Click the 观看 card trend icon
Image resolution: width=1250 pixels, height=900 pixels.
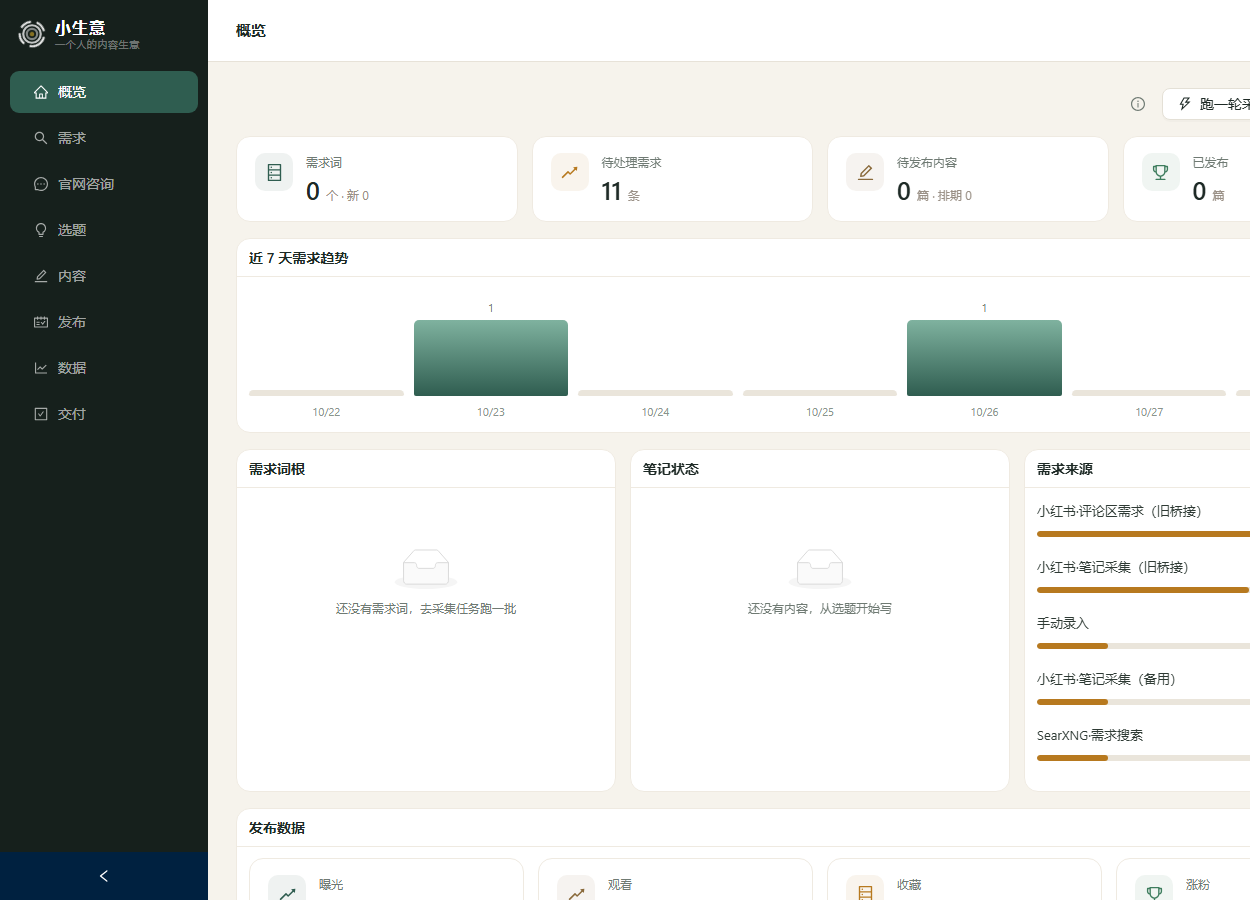point(576,888)
